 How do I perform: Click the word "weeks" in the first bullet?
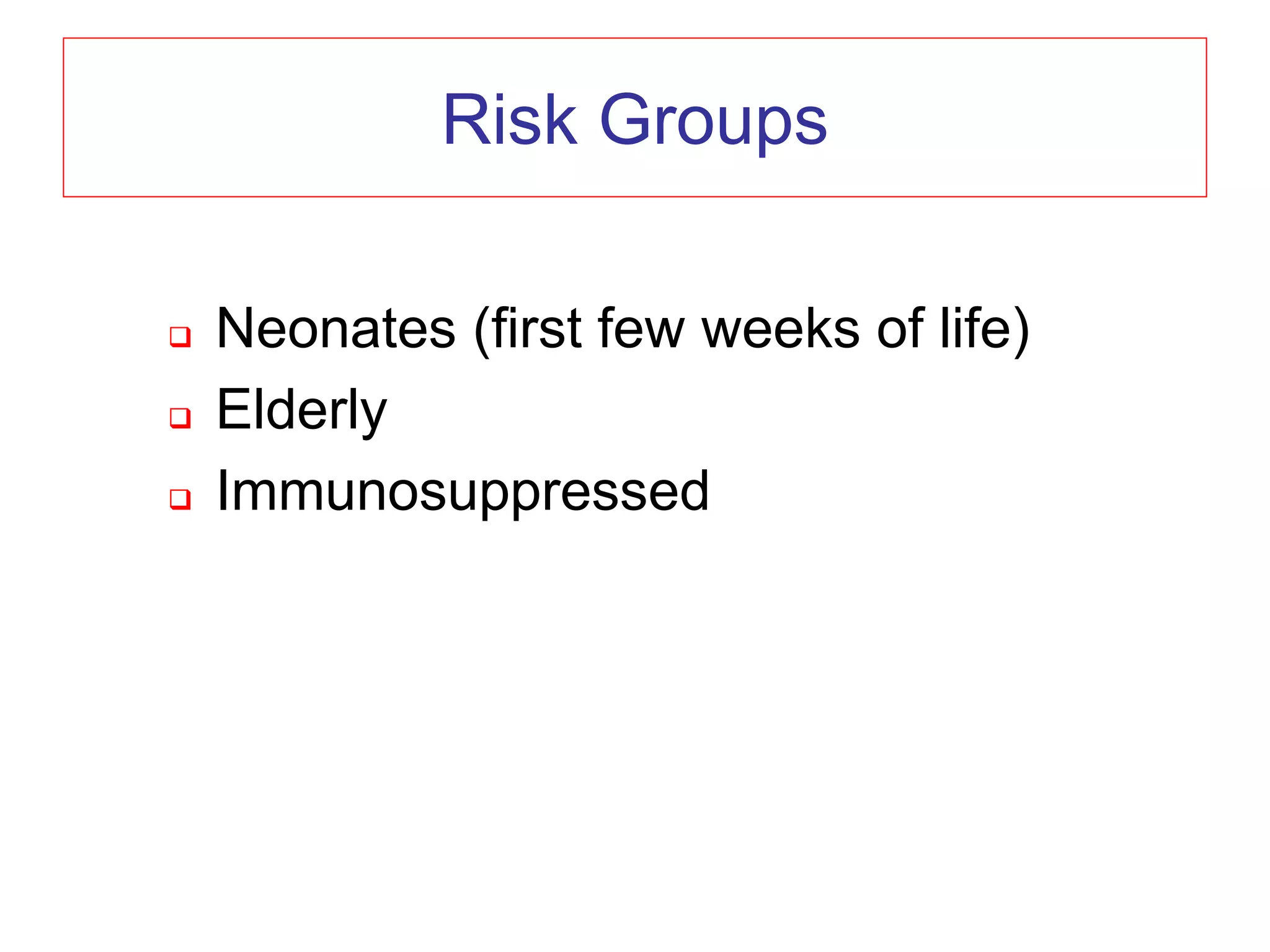[x=780, y=329]
